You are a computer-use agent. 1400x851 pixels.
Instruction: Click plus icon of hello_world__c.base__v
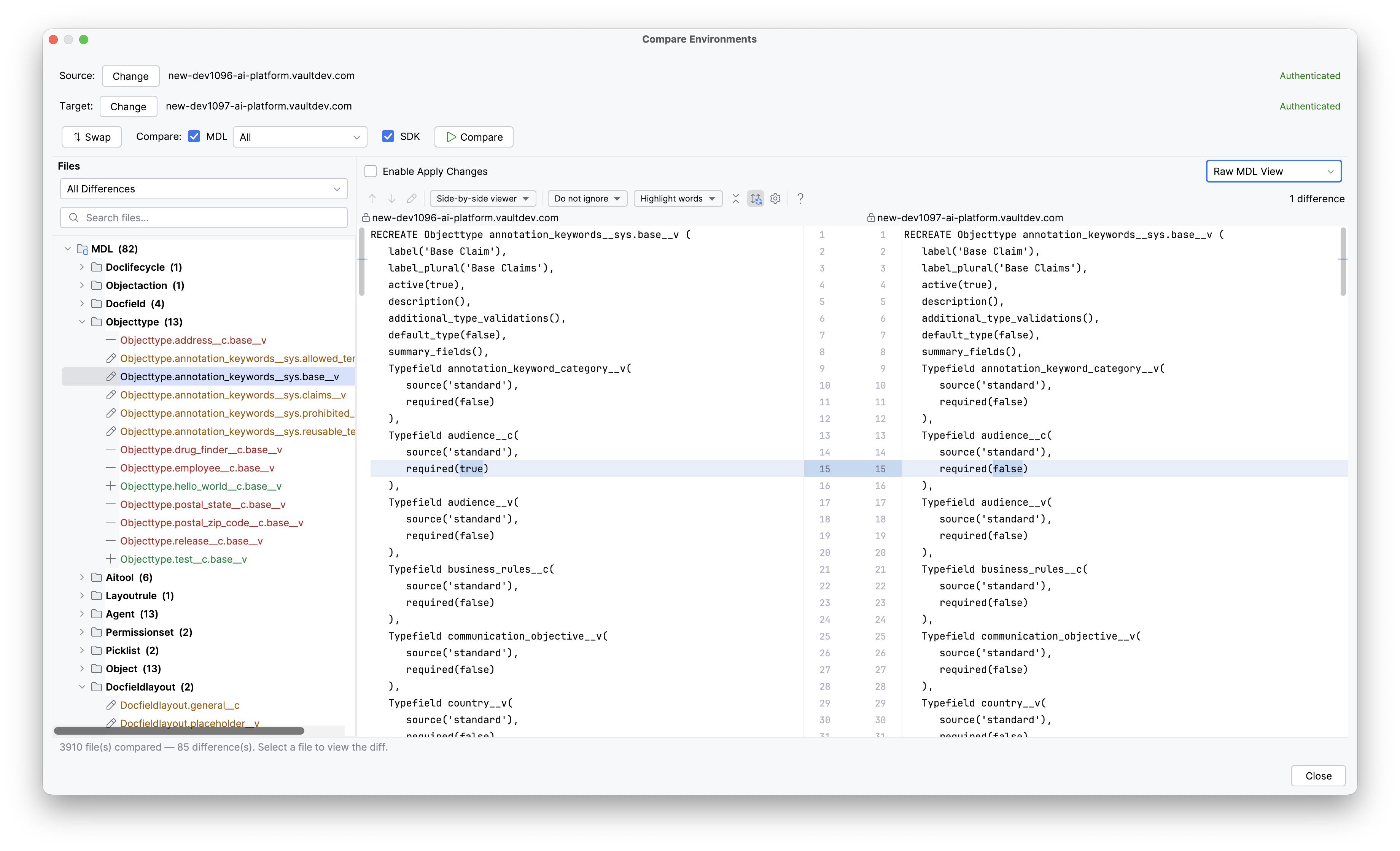[111, 486]
